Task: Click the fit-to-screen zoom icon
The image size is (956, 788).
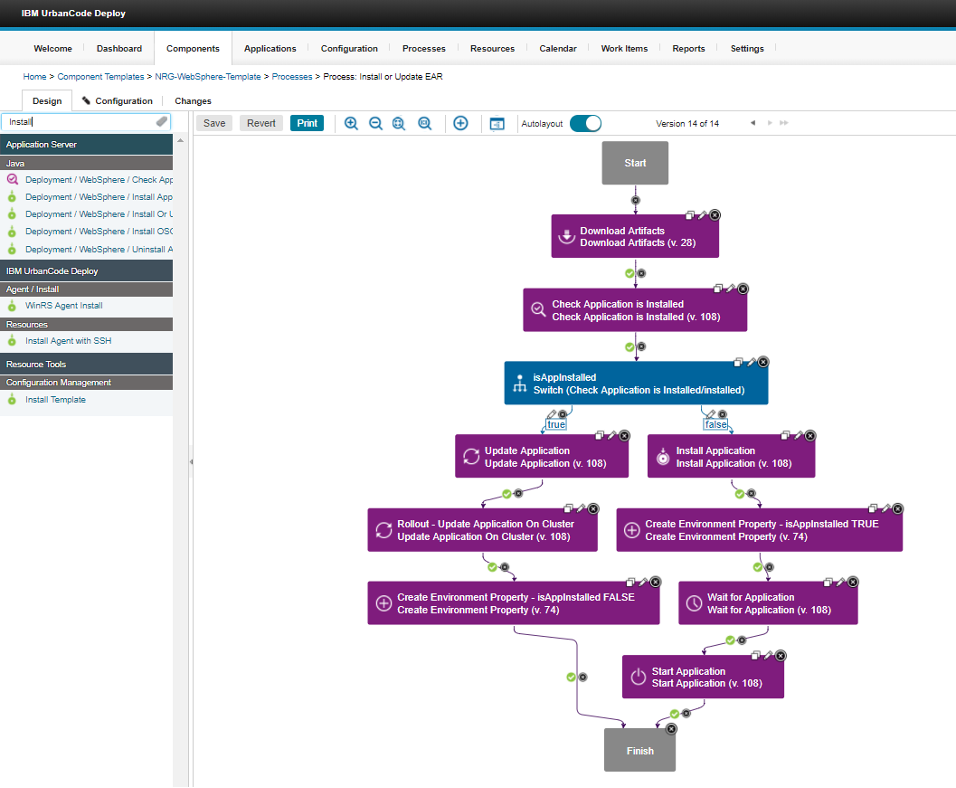Action: point(399,123)
